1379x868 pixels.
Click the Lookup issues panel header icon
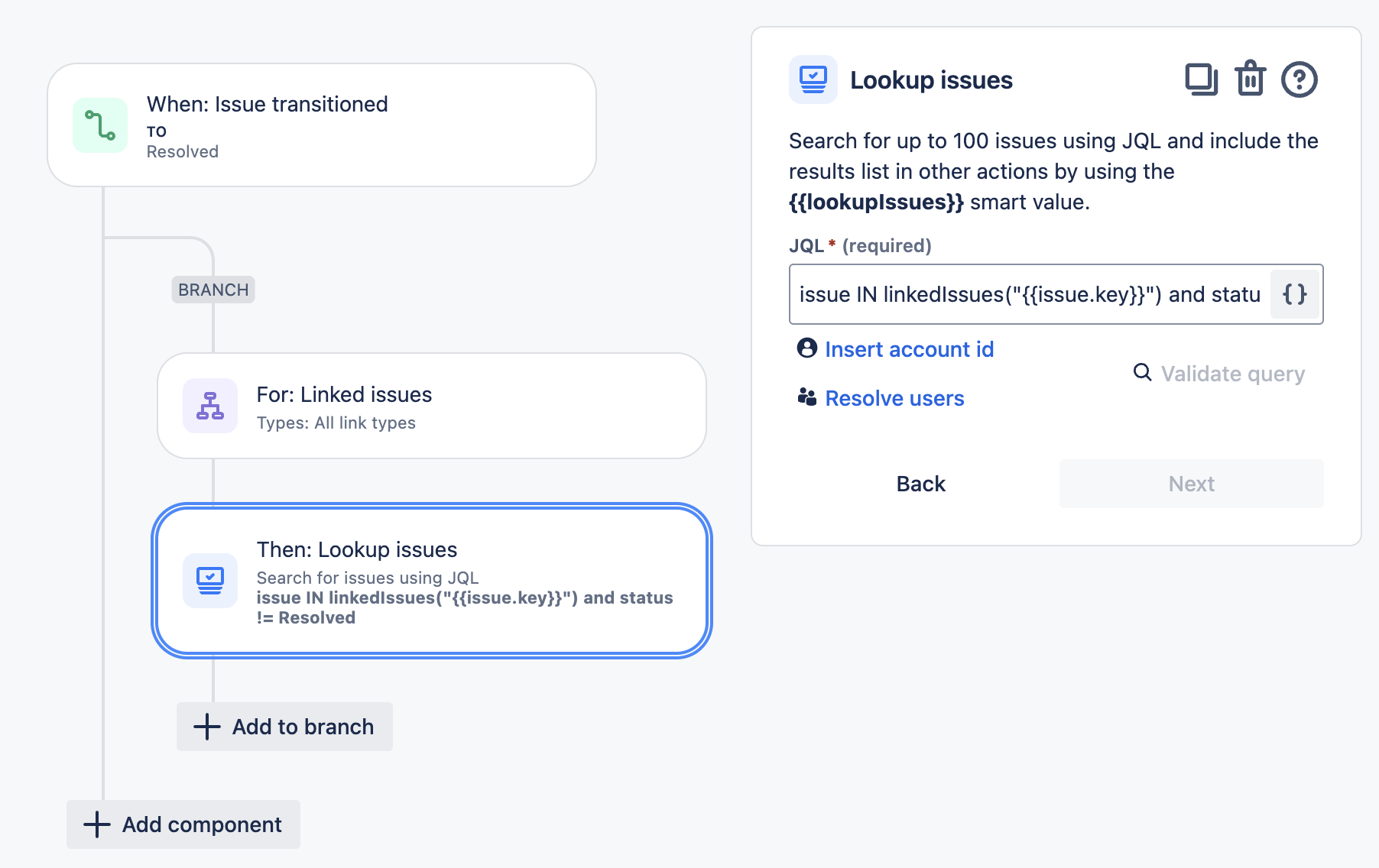click(813, 79)
